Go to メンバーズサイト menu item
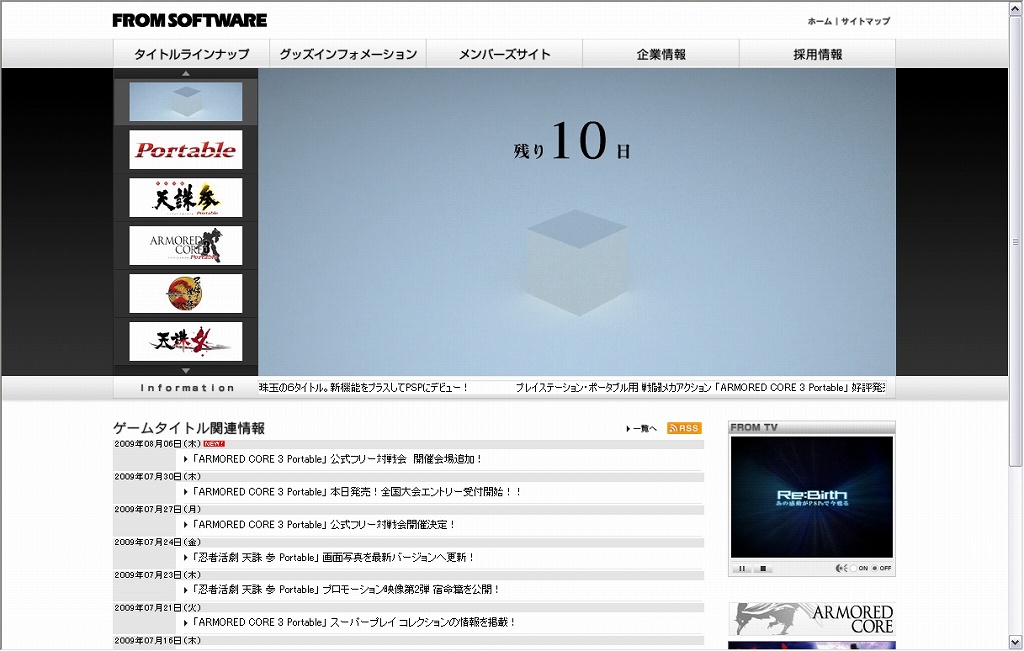 (x=504, y=54)
